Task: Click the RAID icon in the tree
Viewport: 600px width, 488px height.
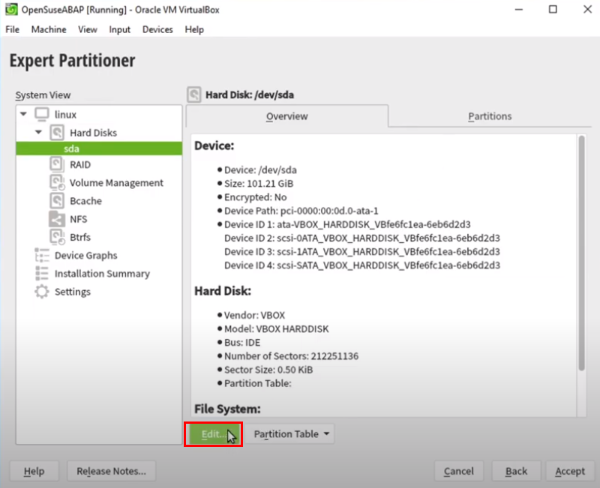Action: [57, 164]
